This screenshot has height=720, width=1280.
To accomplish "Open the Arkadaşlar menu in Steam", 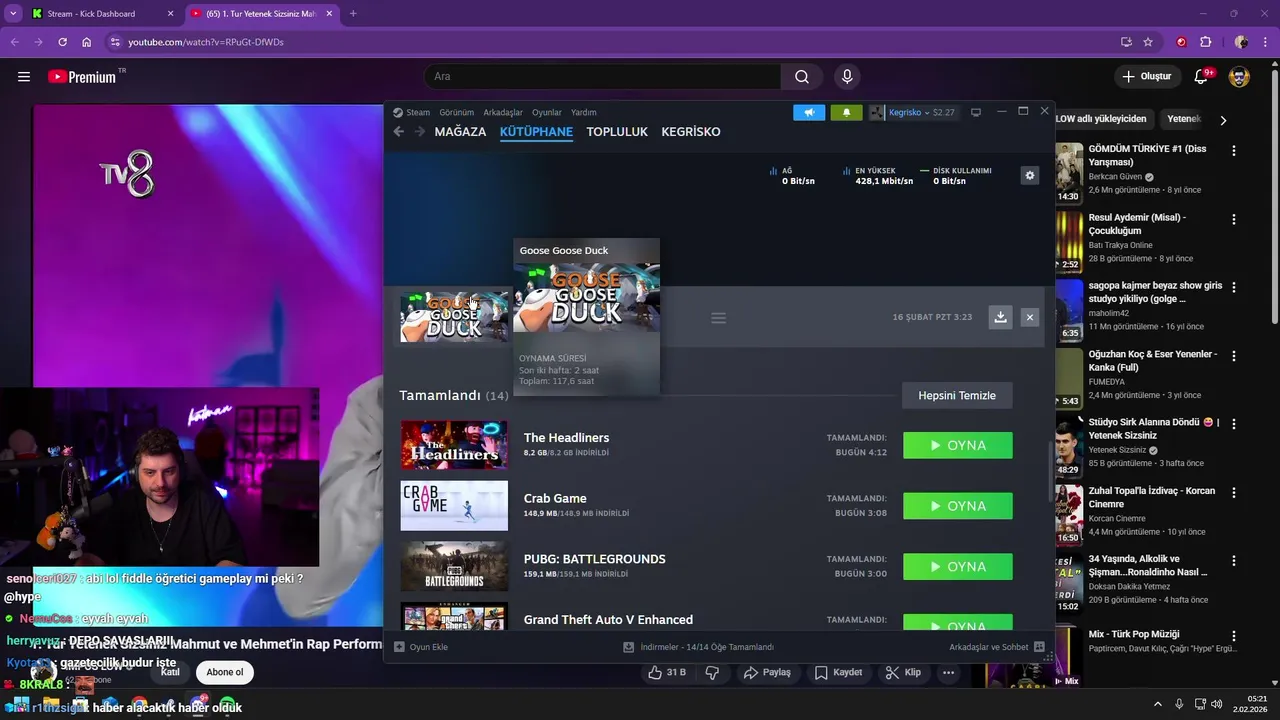I will [503, 112].
